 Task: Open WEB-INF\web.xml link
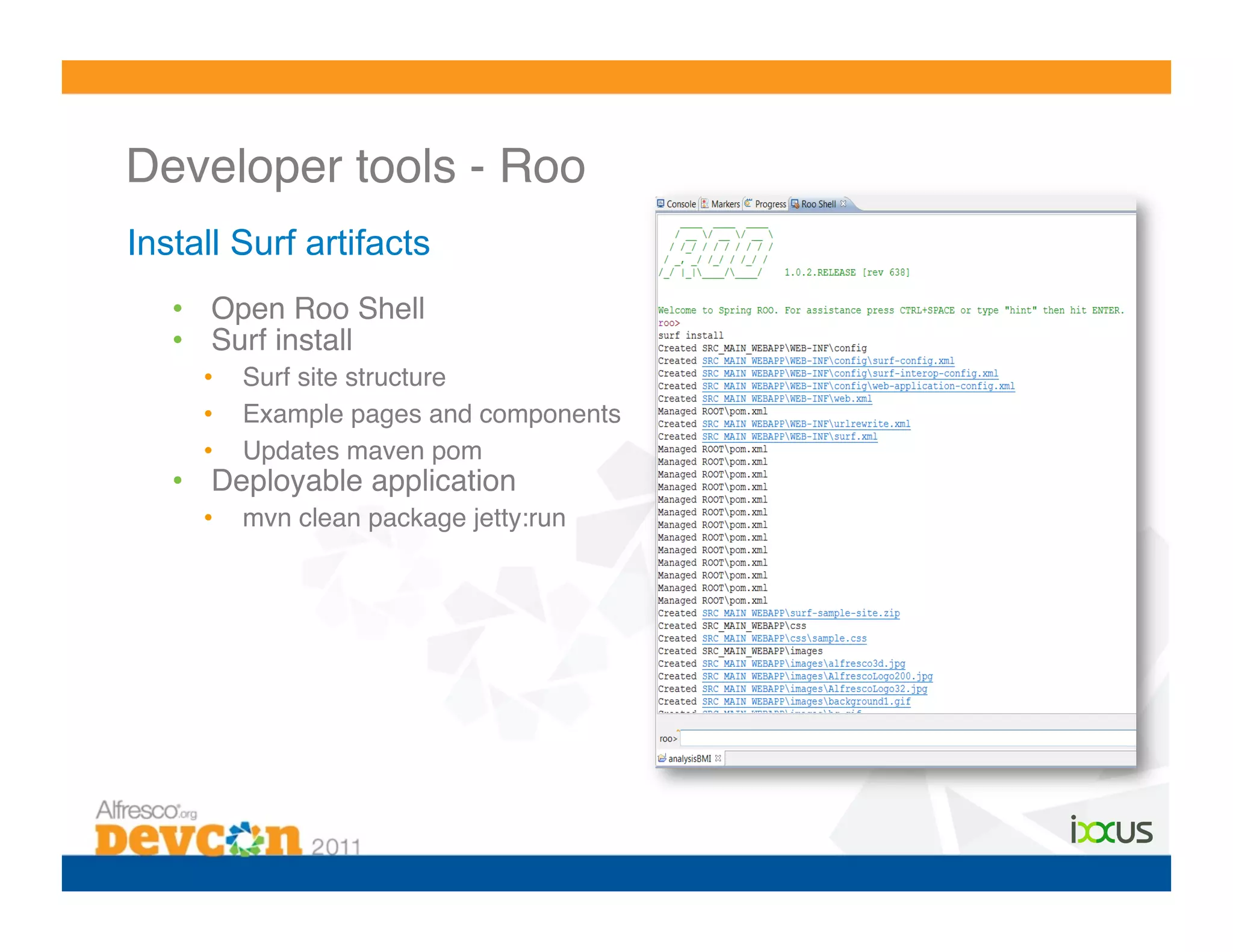787,399
